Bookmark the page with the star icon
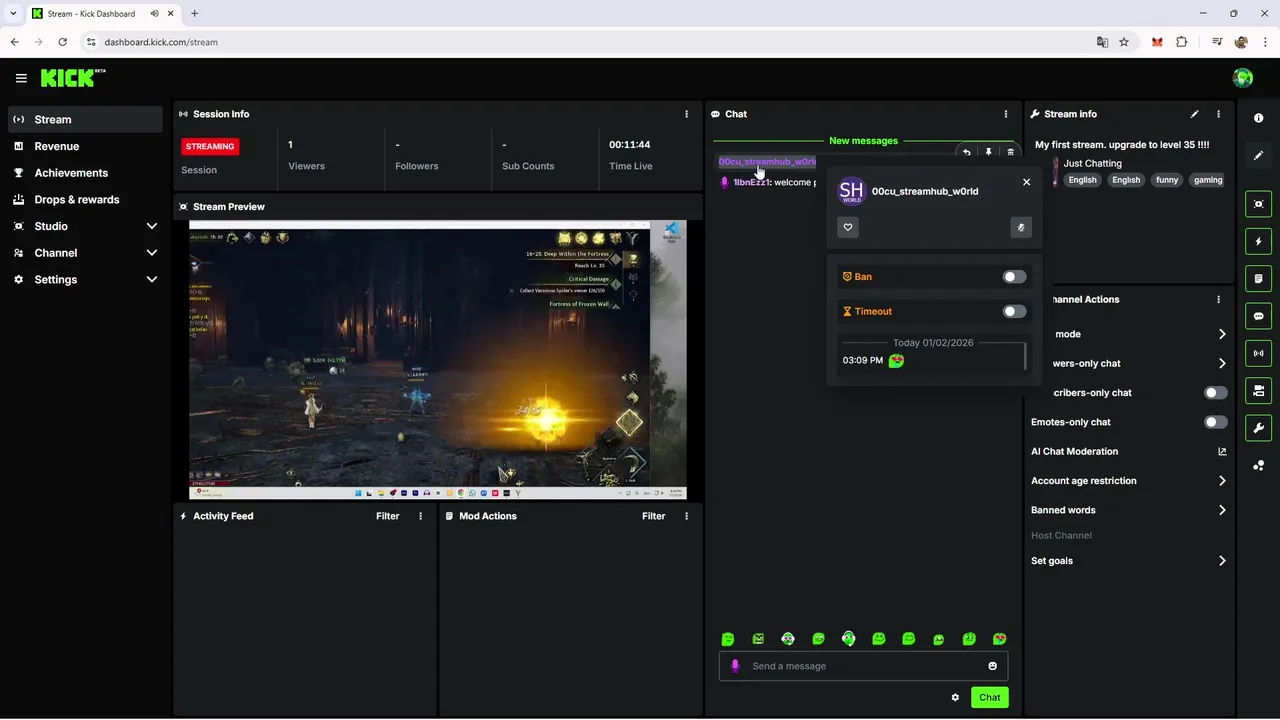 pyautogui.click(x=1124, y=42)
